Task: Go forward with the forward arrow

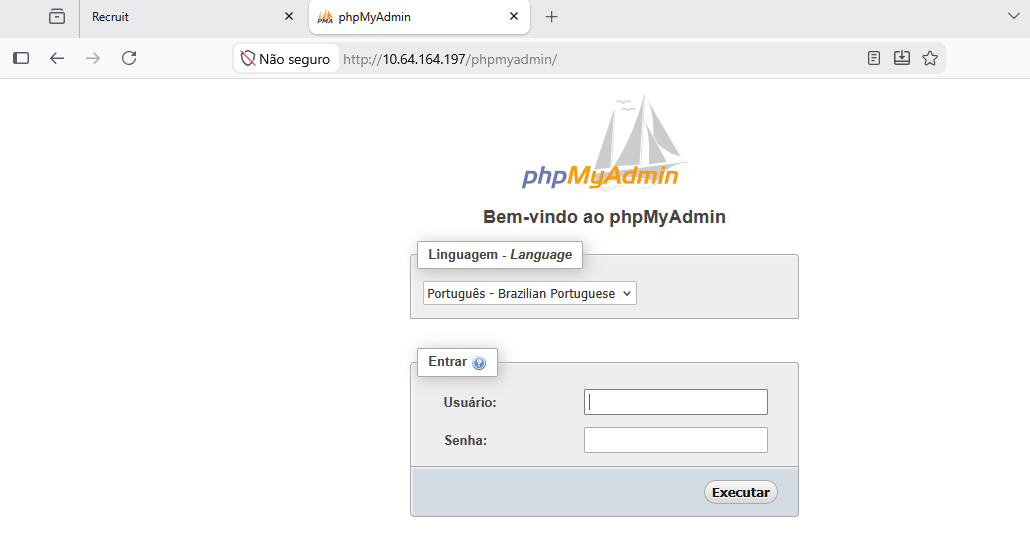Action: coord(93,58)
